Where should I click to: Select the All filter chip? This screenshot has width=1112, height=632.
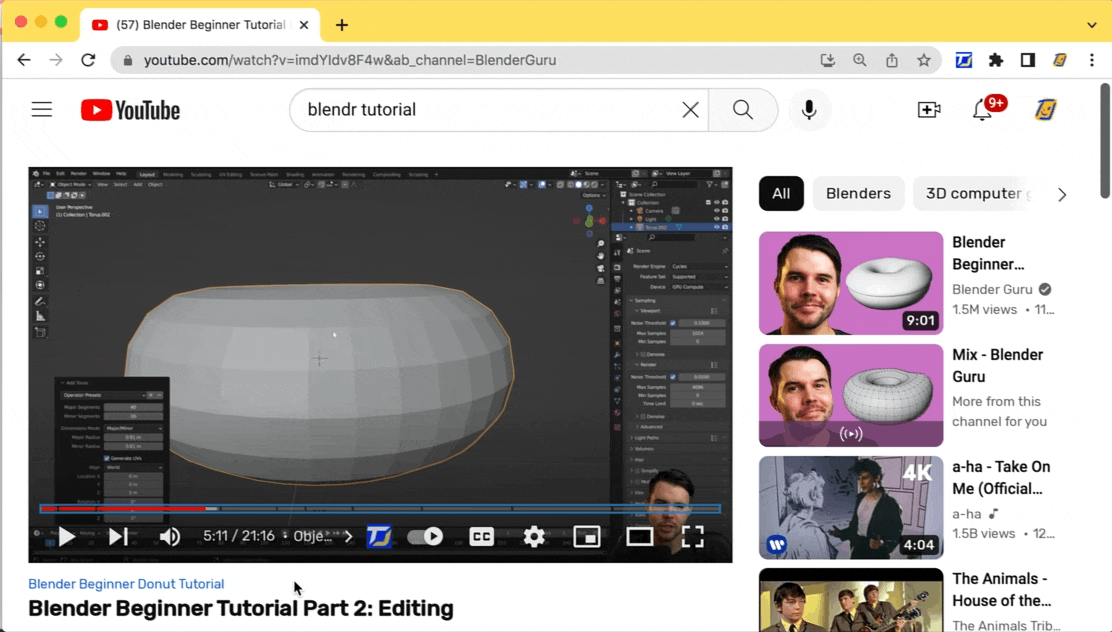781,194
